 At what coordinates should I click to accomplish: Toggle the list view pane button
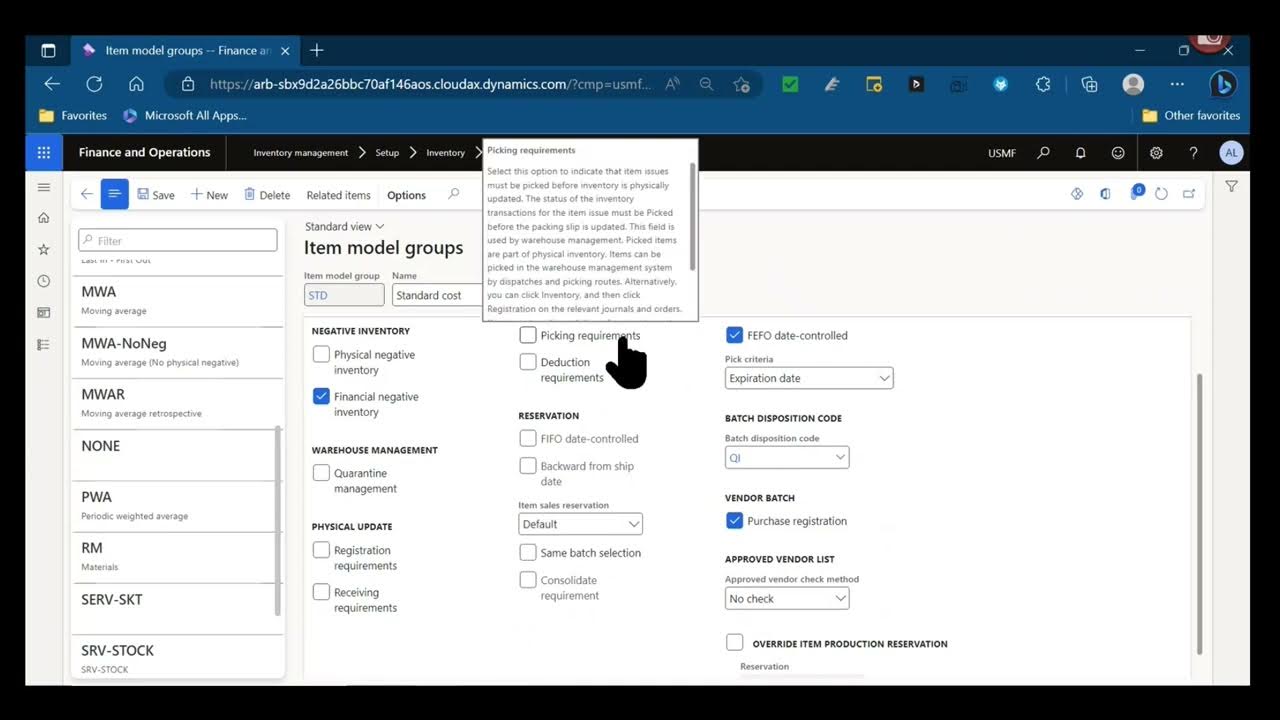114,194
